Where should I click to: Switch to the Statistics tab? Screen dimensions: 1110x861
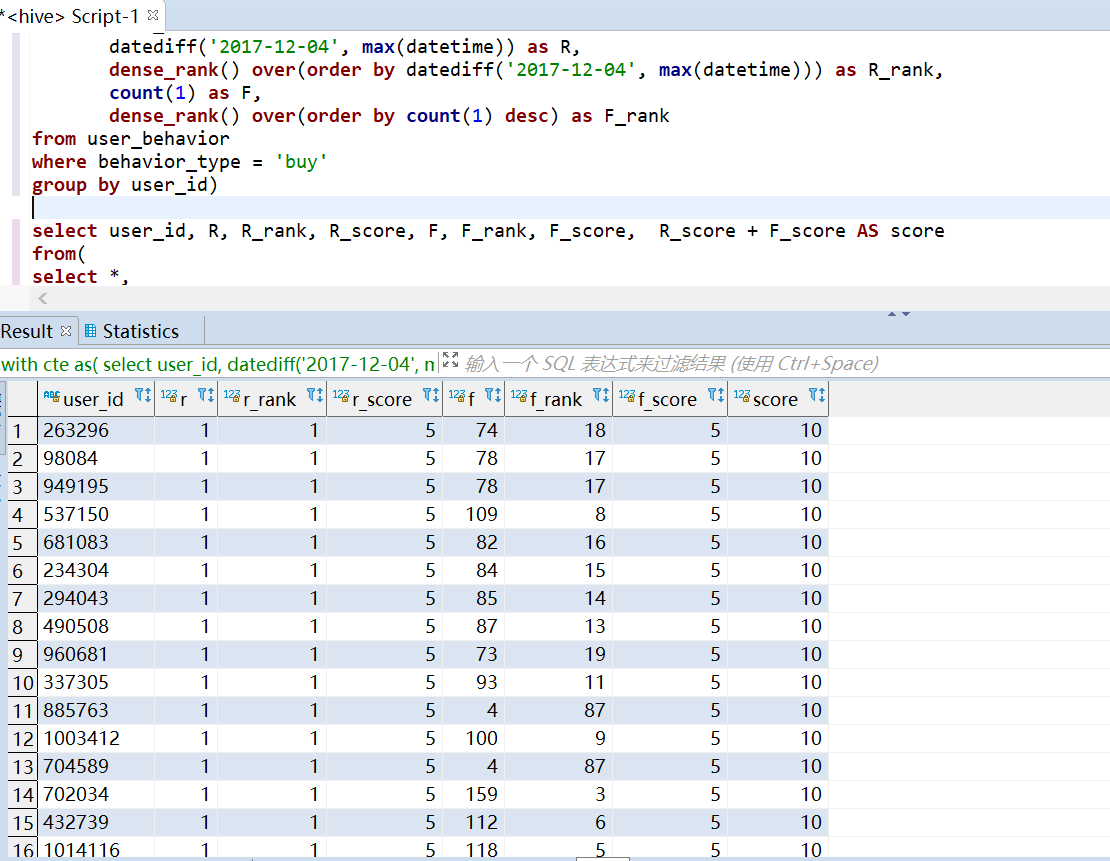coord(140,331)
